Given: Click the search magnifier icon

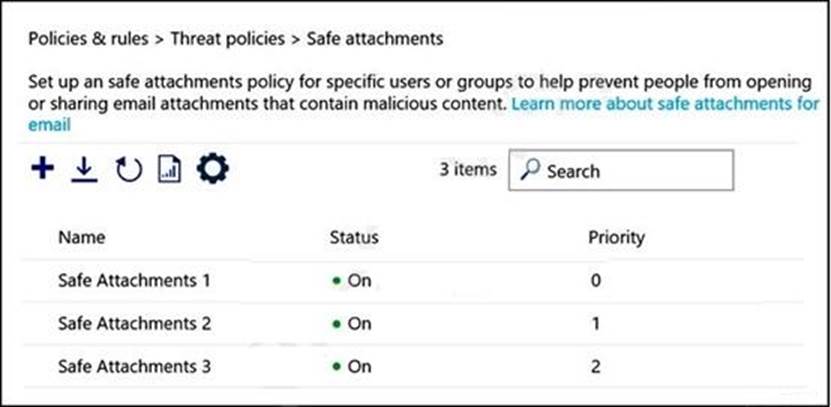Looking at the screenshot, I should click(530, 171).
